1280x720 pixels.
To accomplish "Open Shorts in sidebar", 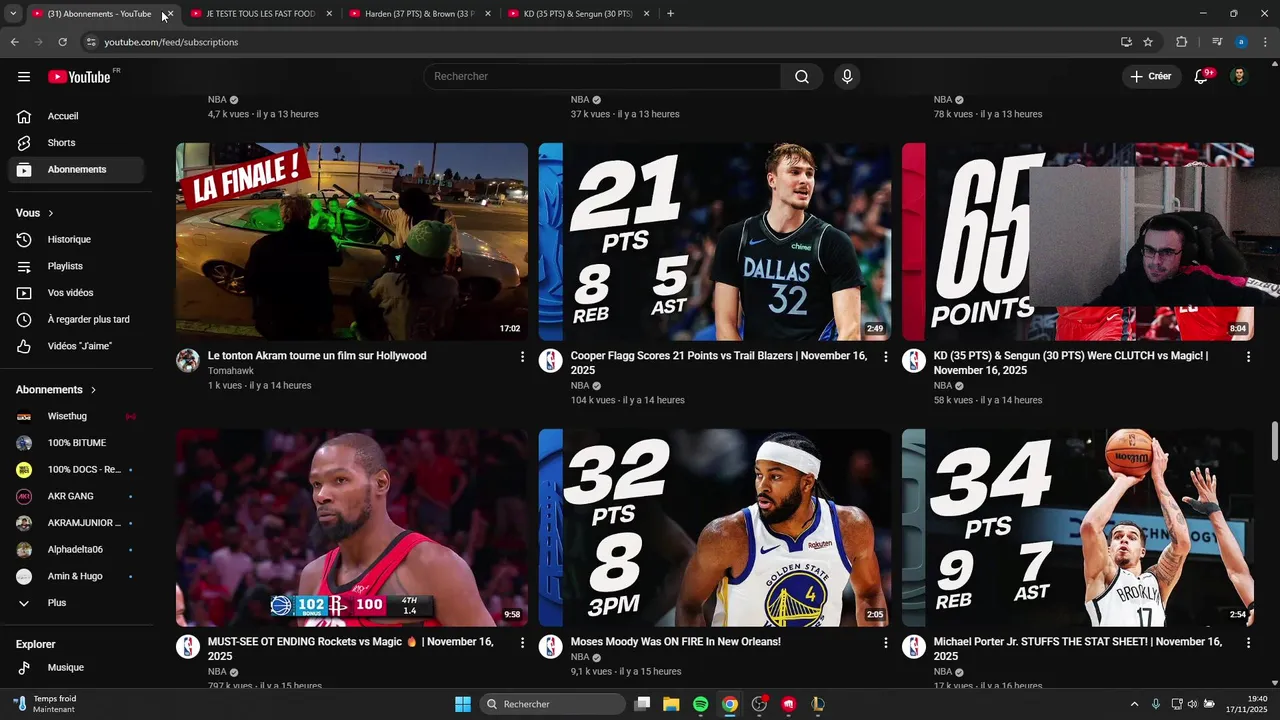I will [x=76, y=143].
